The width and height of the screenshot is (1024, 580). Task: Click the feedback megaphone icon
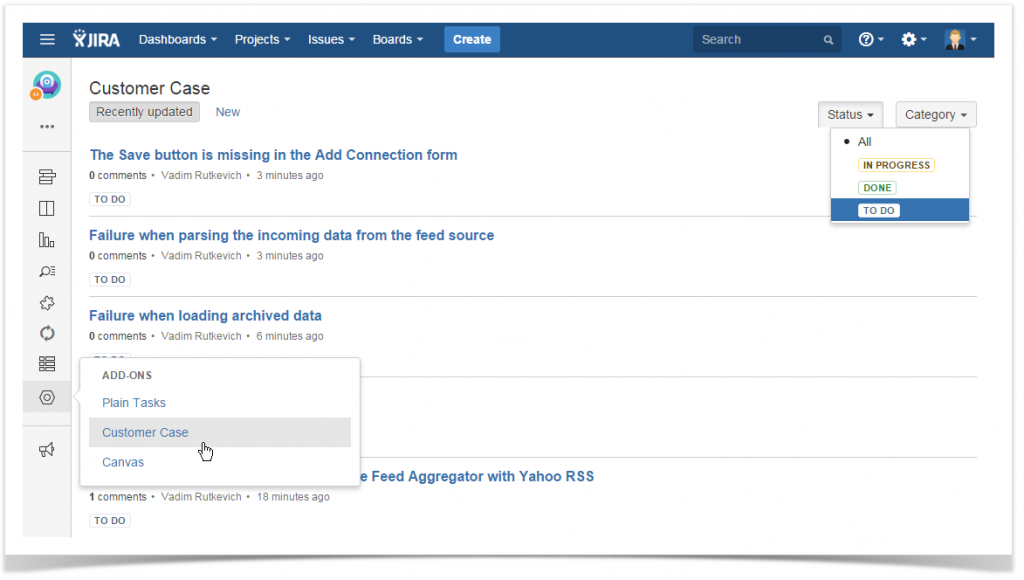[x=47, y=450]
